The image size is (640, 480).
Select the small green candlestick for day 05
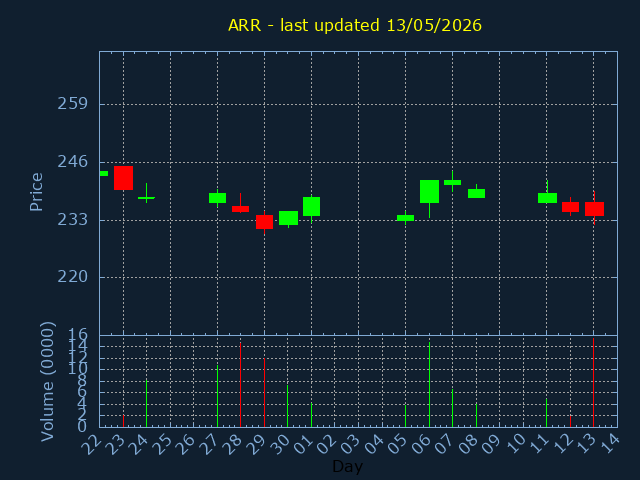click(x=405, y=218)
